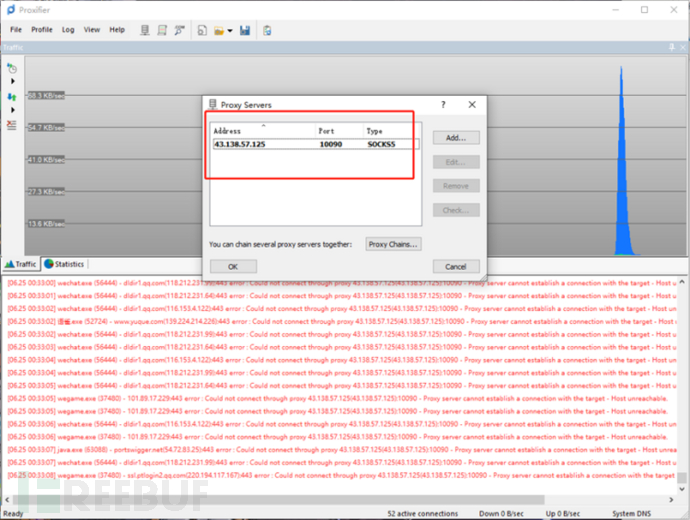The height and width of the screenshot is (520, 690).
Task: Sort by Address column header
Action: coord(263,131)
